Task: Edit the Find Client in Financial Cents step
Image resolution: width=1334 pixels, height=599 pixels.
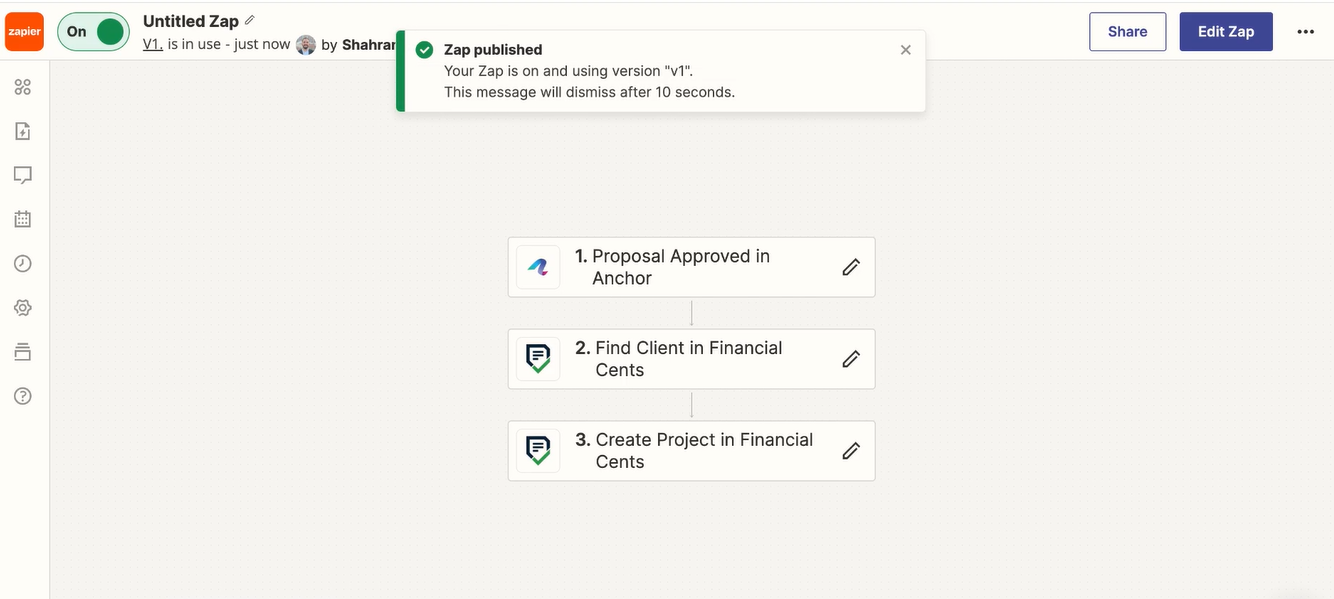Action: [x=851, y=359]
